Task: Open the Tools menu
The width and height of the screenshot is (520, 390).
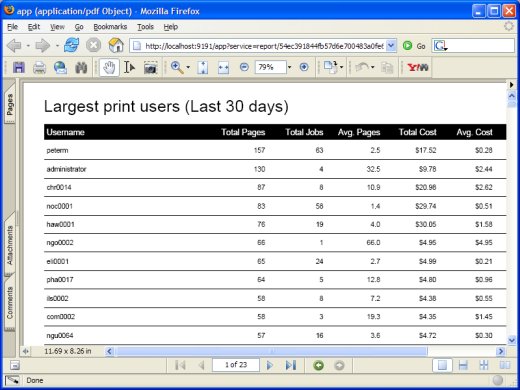Action: coord(145,27)
